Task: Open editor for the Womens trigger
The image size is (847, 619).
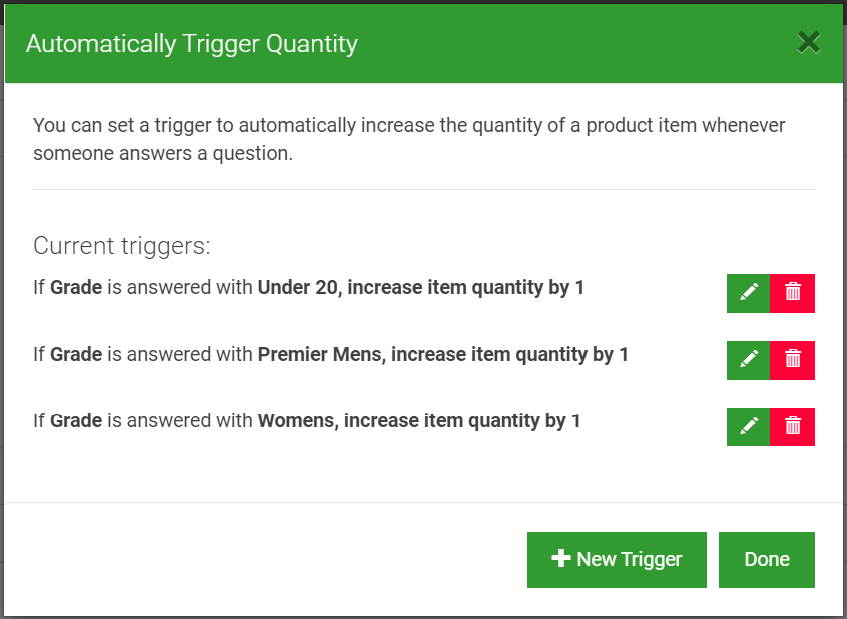Action: [748, 427]
